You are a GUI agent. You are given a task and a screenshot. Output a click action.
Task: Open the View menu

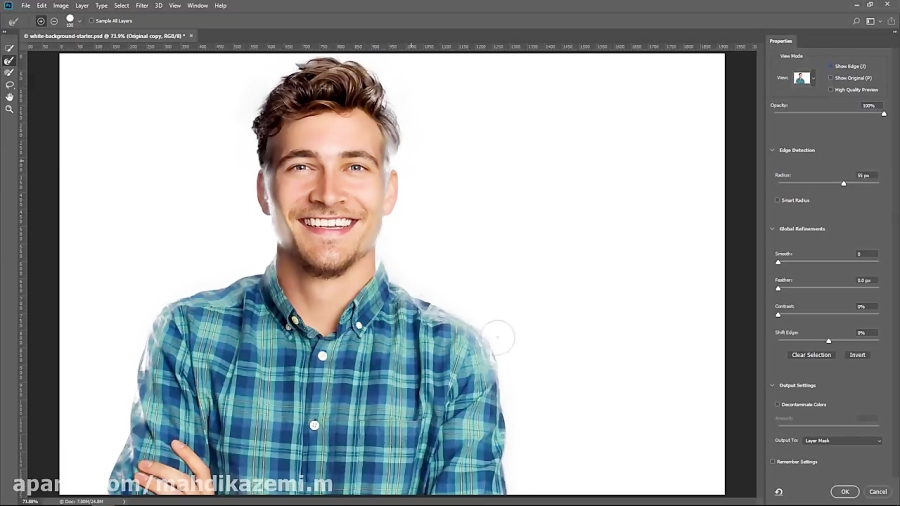coord(174,6)
